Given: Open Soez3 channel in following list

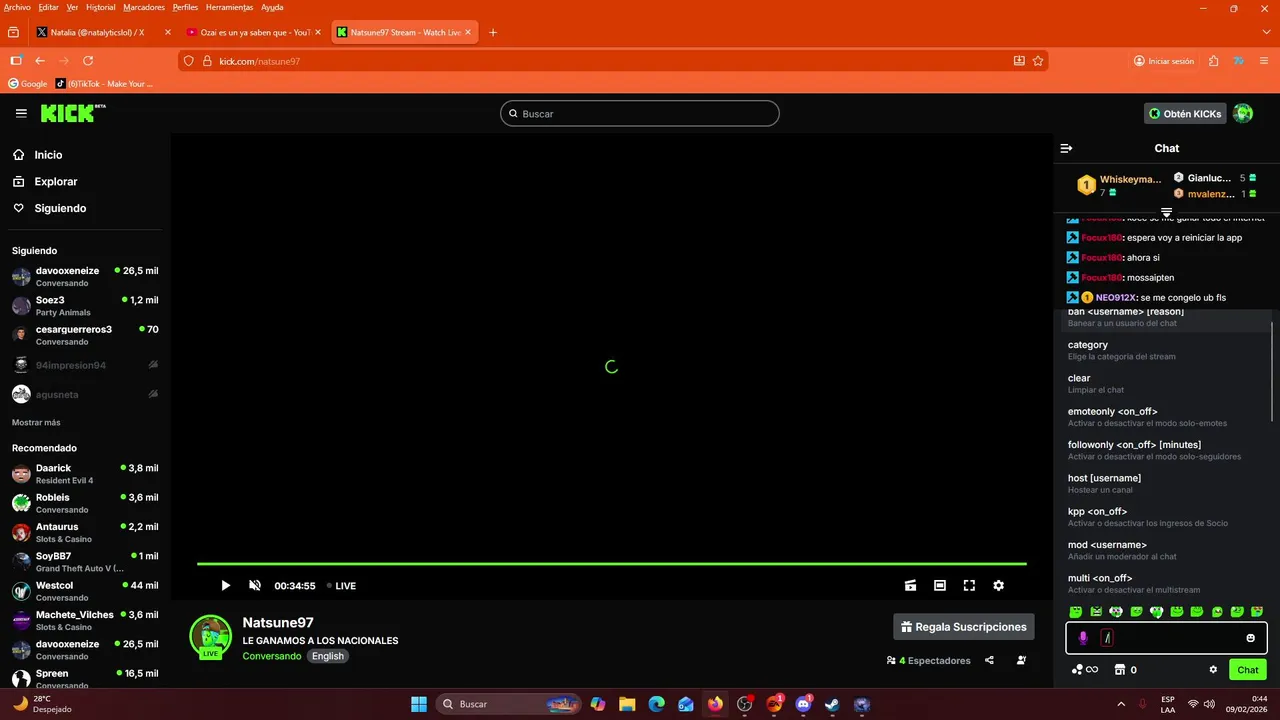Looking at the screenshot, I should coord(85,306).
